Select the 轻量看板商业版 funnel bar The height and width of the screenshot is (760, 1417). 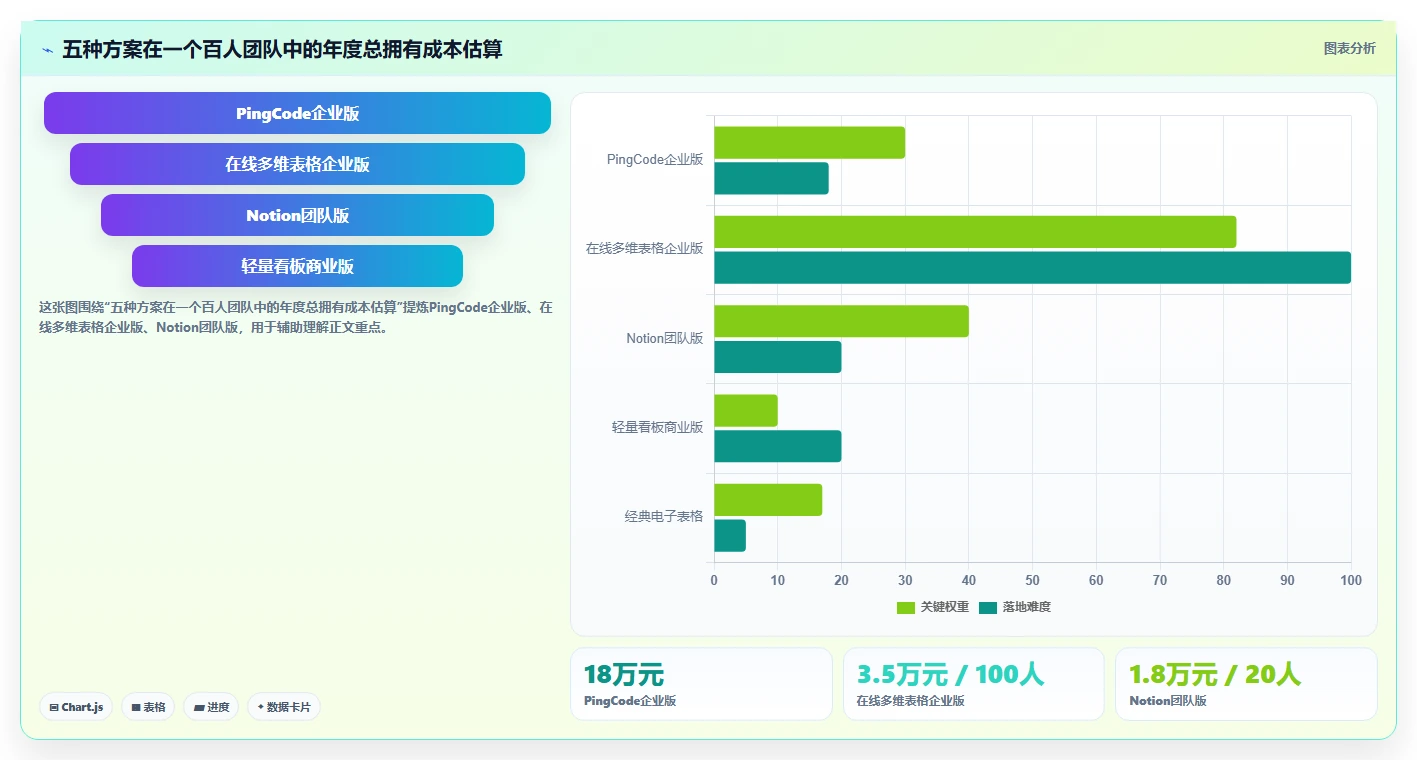(x=297, y=266)
